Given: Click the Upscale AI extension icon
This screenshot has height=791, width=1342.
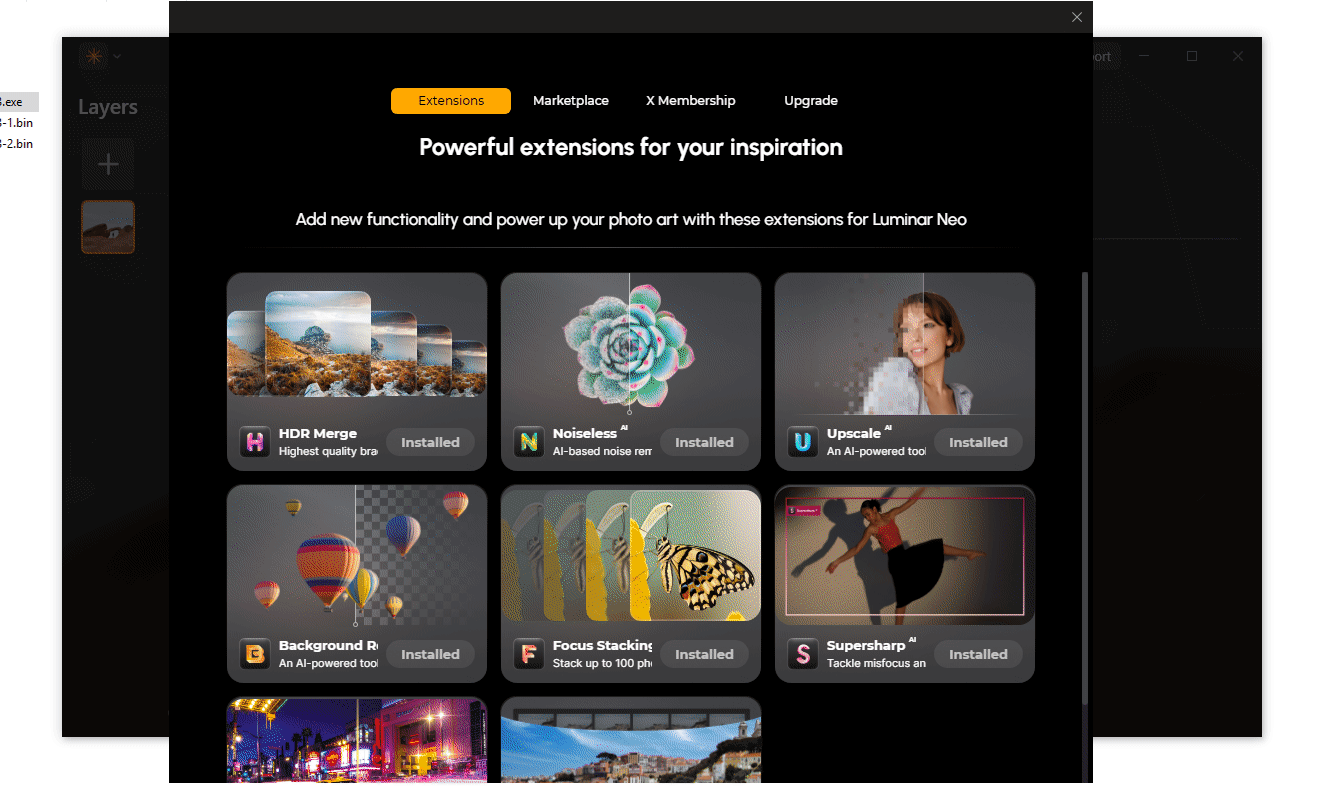Looking at the screenshot, I should [803, 442].
